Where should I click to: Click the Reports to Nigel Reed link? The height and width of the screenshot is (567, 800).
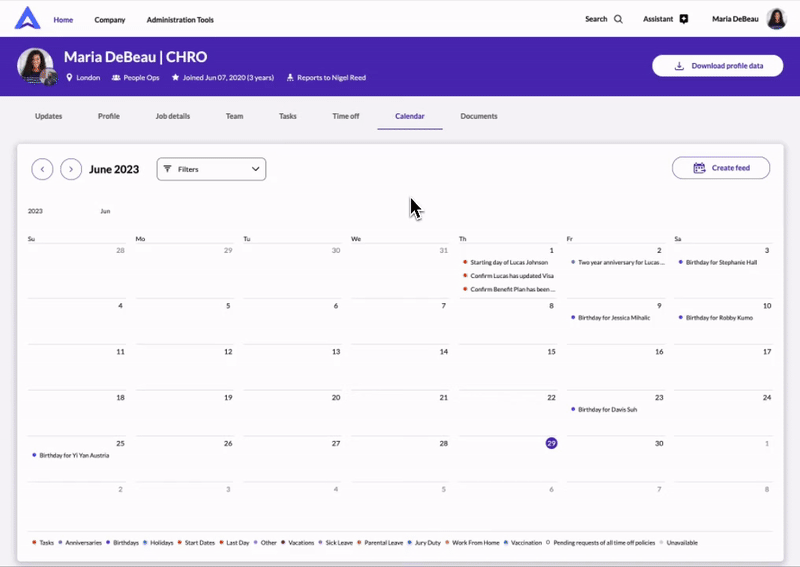tap(331, 78)
